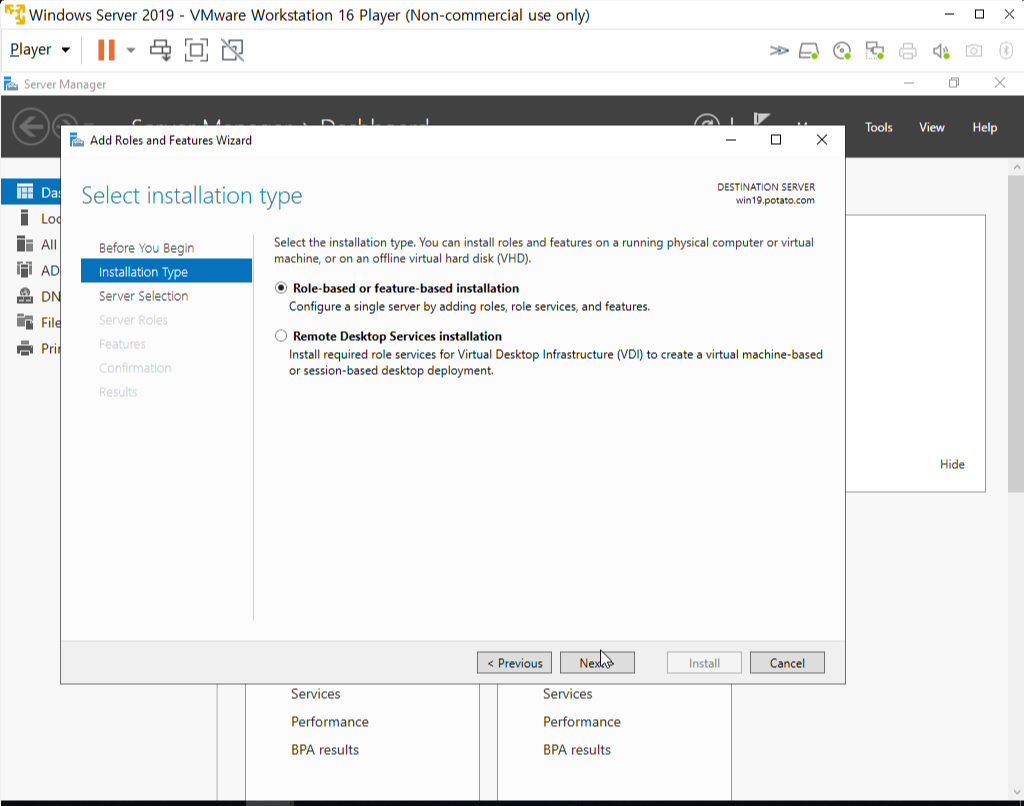Toggle Unity mode icon in VMware toolbar
The height and width of the screenshot is (806, 1024).
click(232, 50)
